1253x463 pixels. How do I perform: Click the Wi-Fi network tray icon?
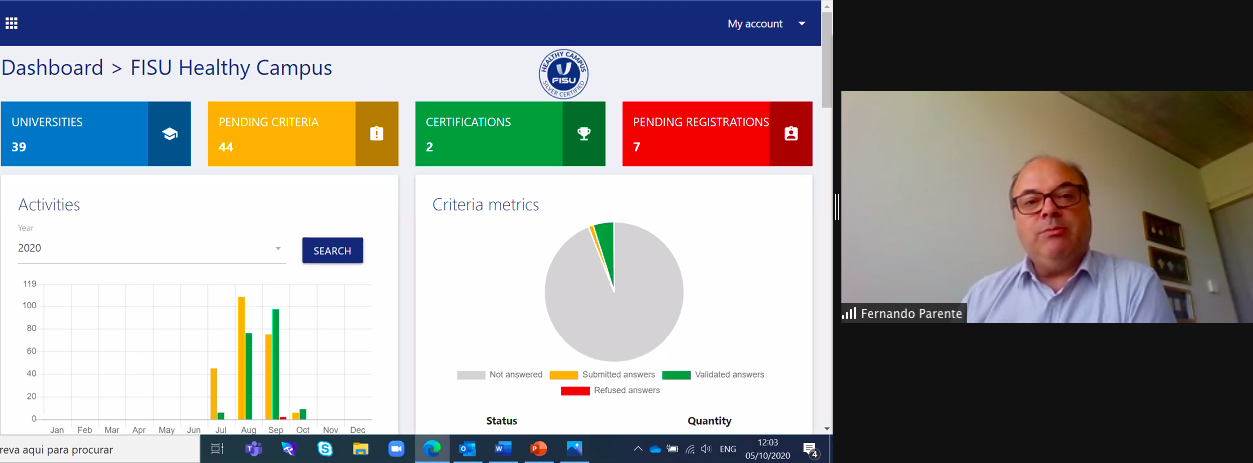tap(690, 449)
